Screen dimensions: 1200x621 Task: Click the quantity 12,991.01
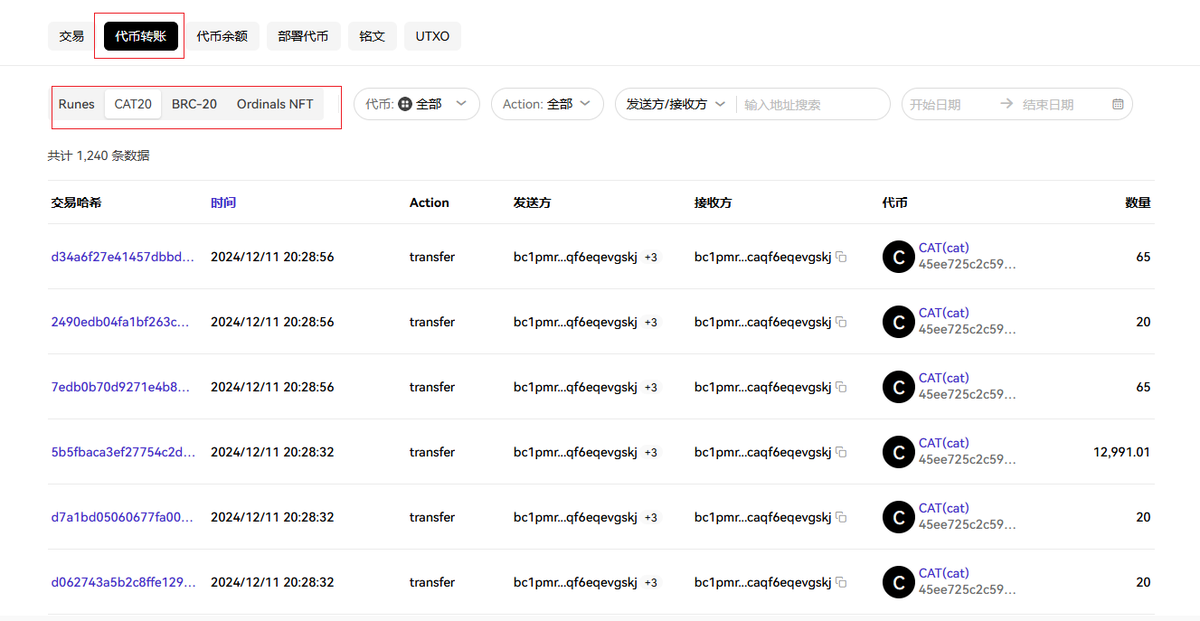point(1122,452)
